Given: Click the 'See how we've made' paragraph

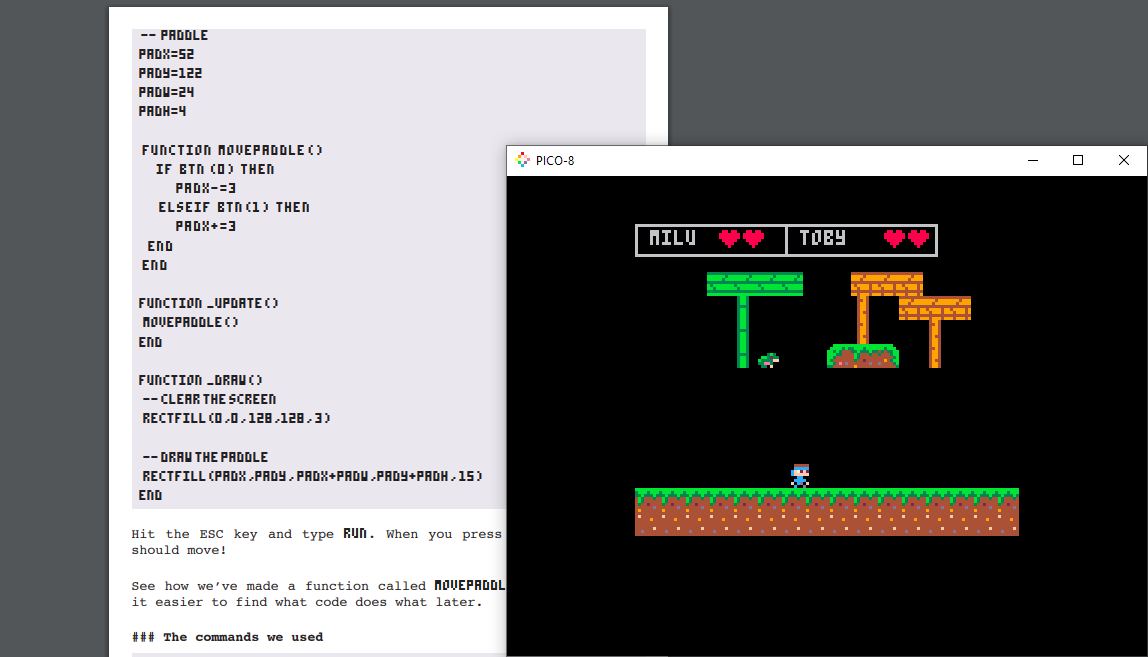Looking at the screenshot, I should pyautogui.click(x=318, y=594).
